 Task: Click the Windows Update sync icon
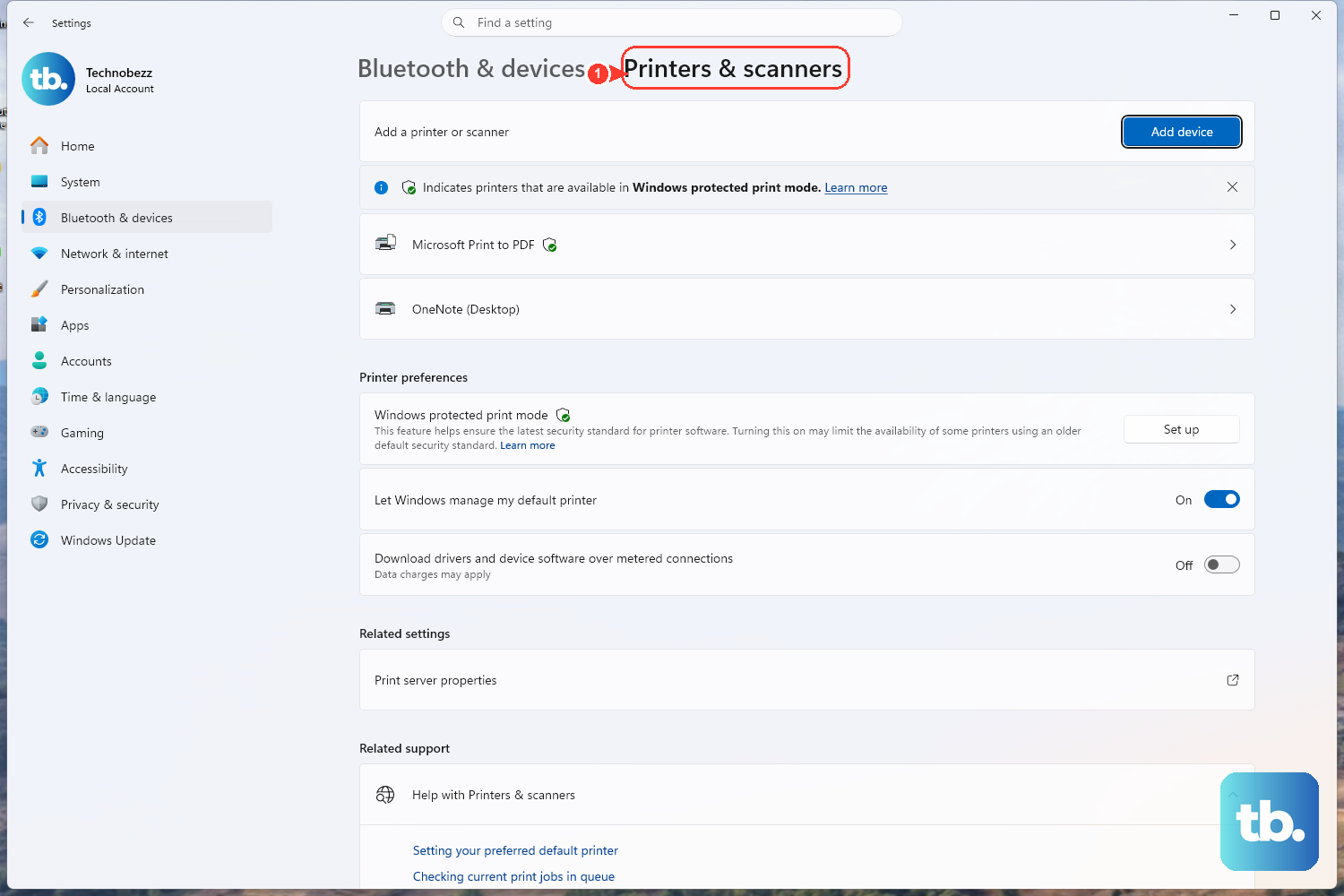[x=39, y=539]
